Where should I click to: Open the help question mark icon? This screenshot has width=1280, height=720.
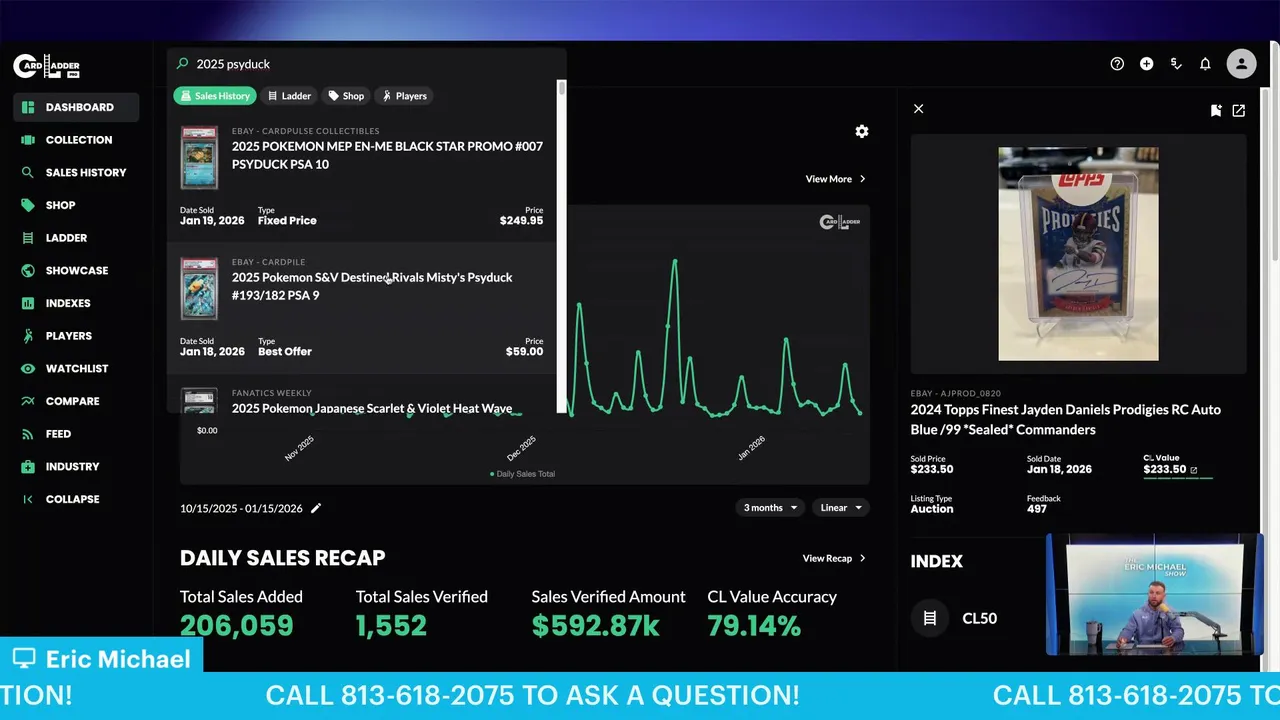point(1117,64)
